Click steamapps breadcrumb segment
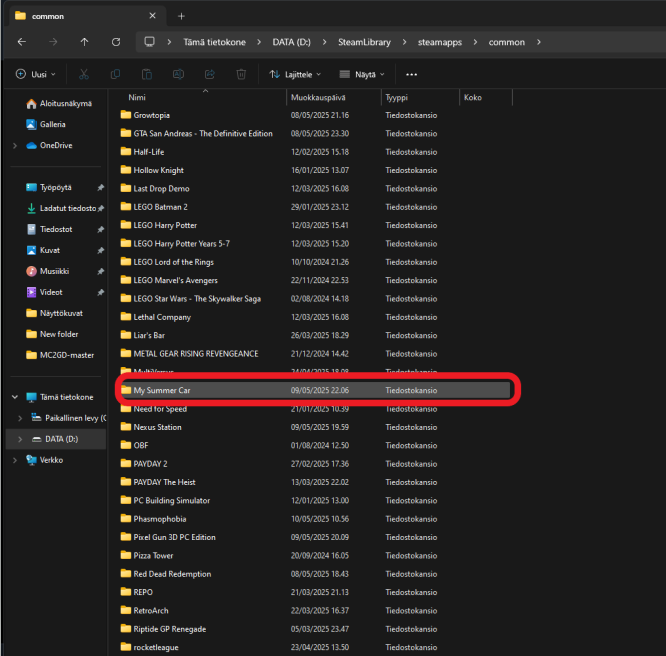This screenshot has width=666, height=656. pyautogui.click(x=440, y=42)
